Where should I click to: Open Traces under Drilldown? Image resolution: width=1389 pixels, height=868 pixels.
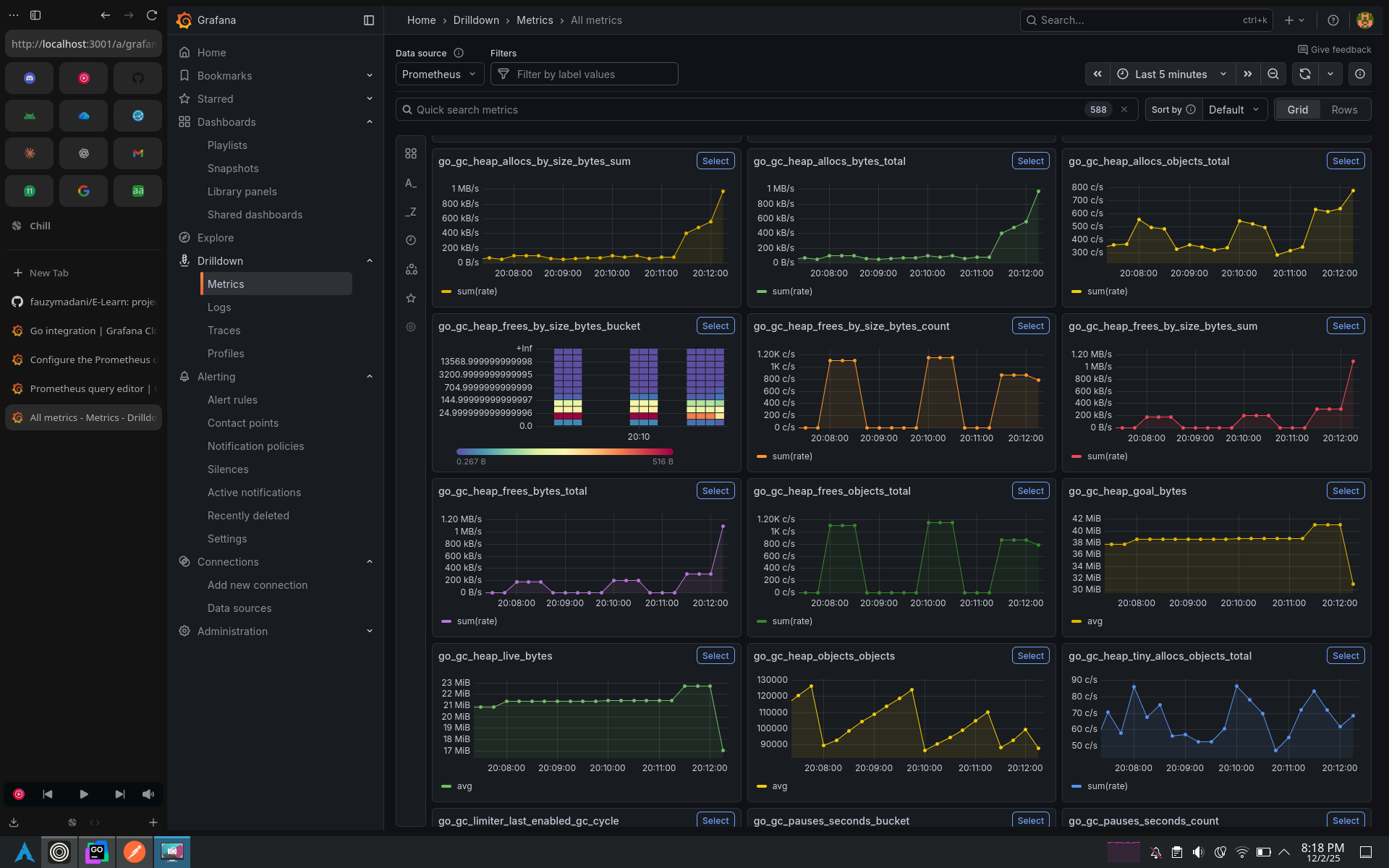click(224, 331)
